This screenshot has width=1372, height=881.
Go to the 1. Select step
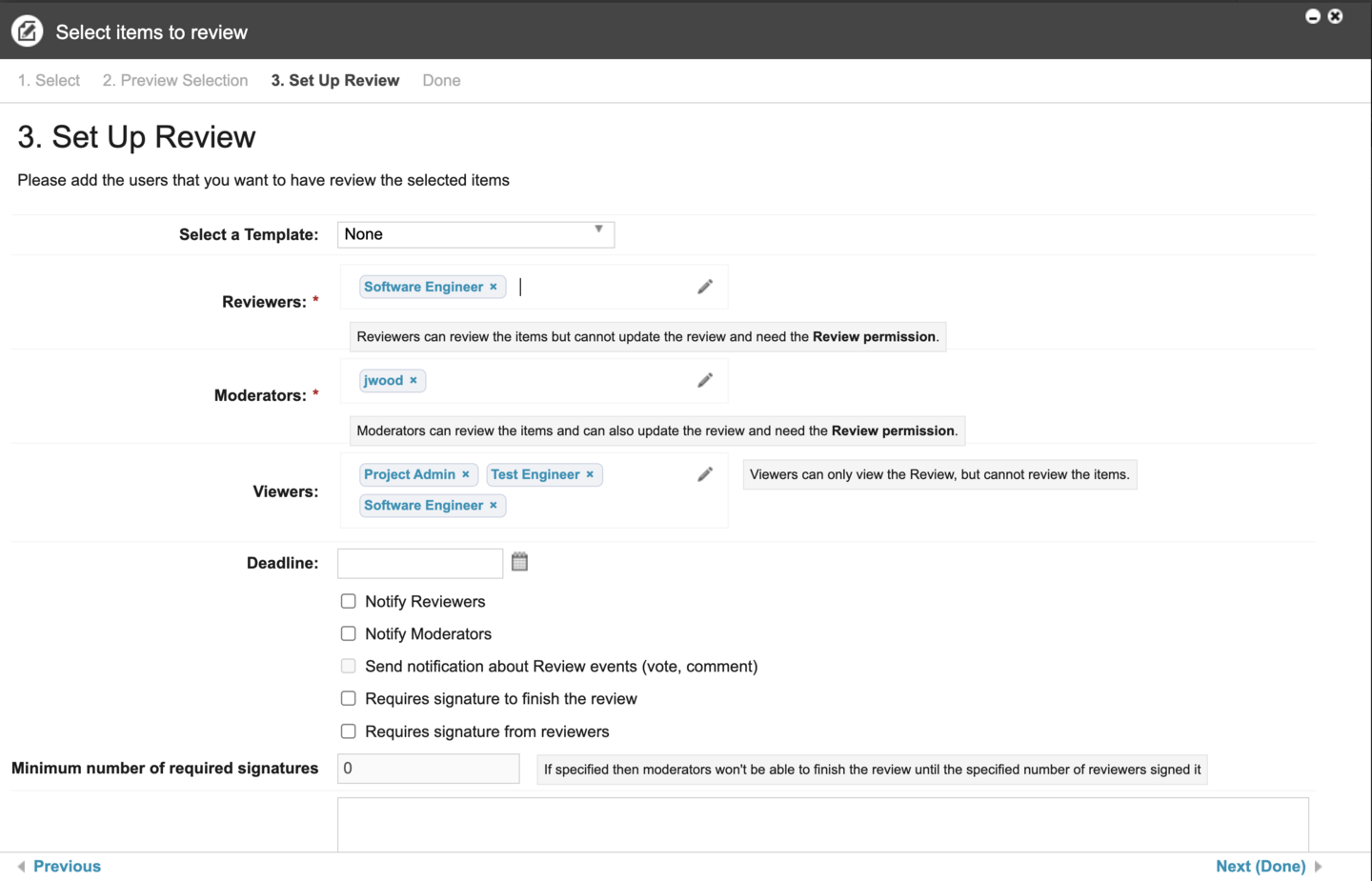(x=49, y=81)
